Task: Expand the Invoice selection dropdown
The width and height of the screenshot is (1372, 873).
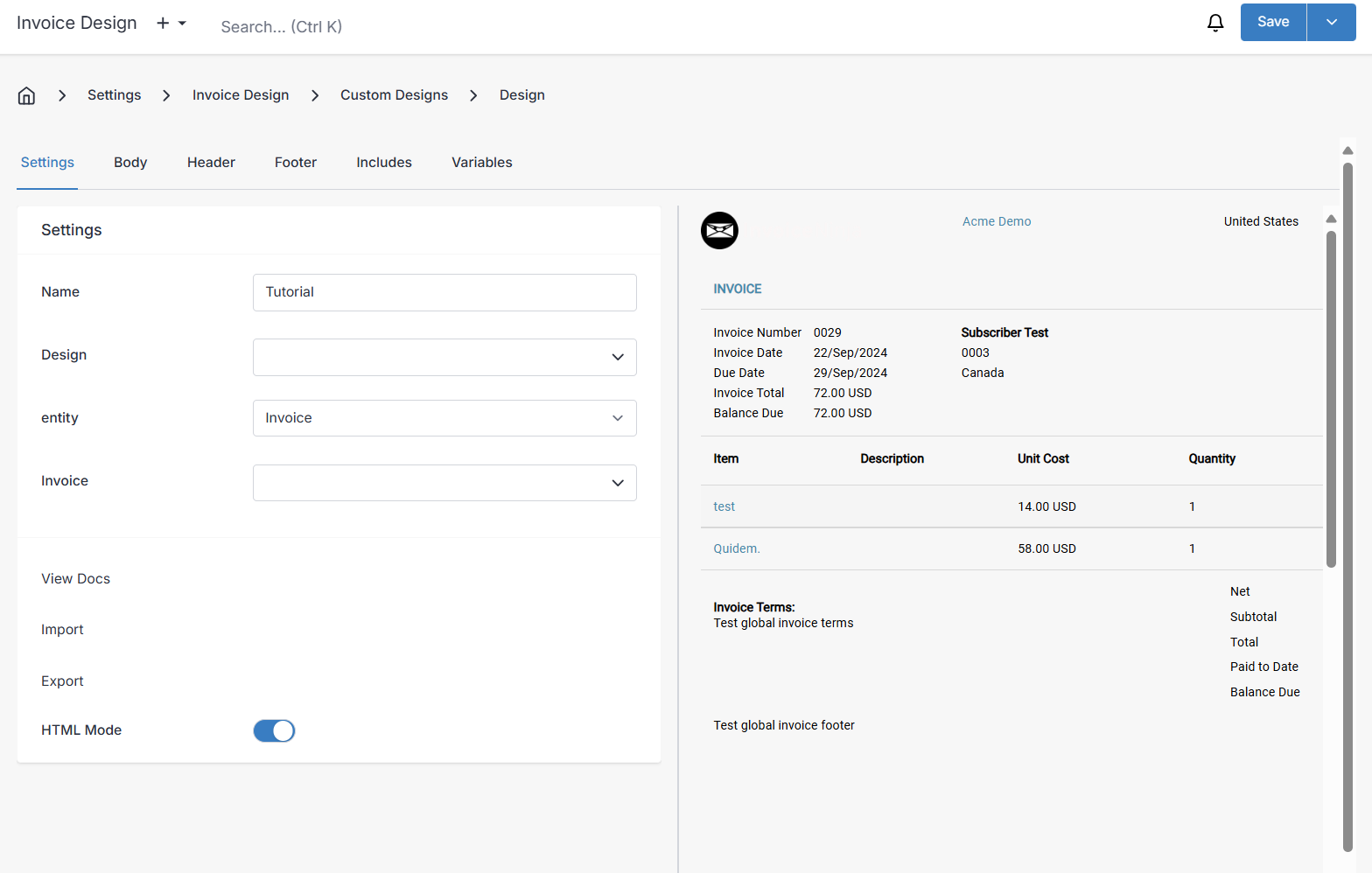Action: point(444,483)
